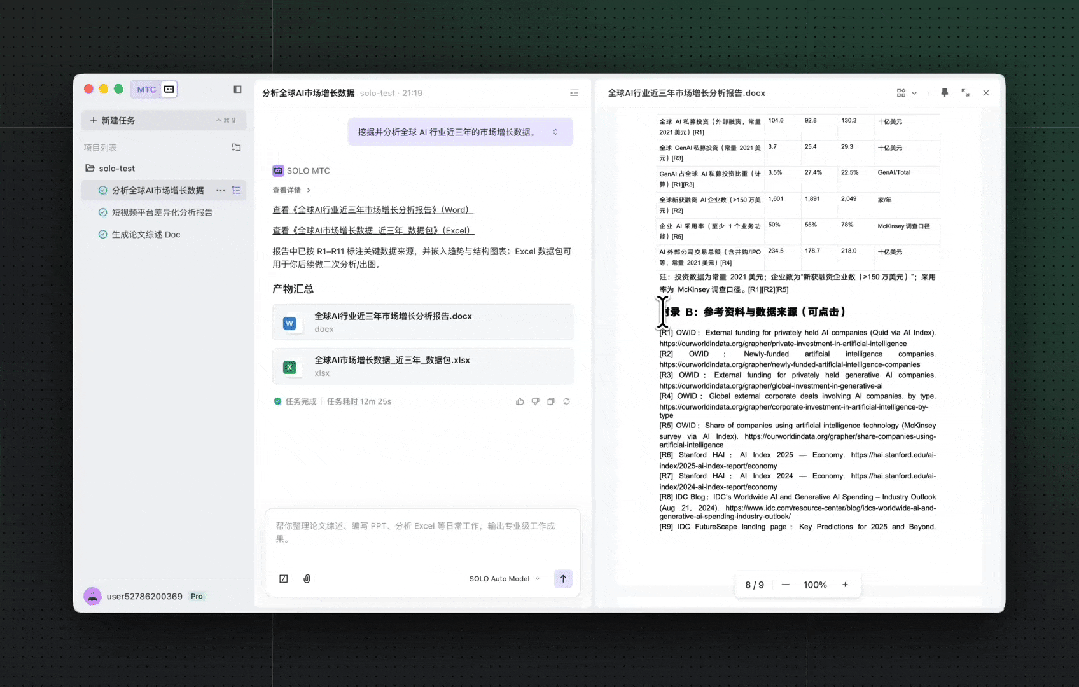Copy the response with copy icon

[x=551, y=401]
